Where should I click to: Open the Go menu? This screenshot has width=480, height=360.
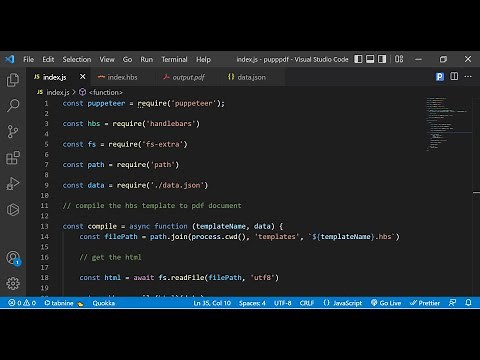point(127,59)
